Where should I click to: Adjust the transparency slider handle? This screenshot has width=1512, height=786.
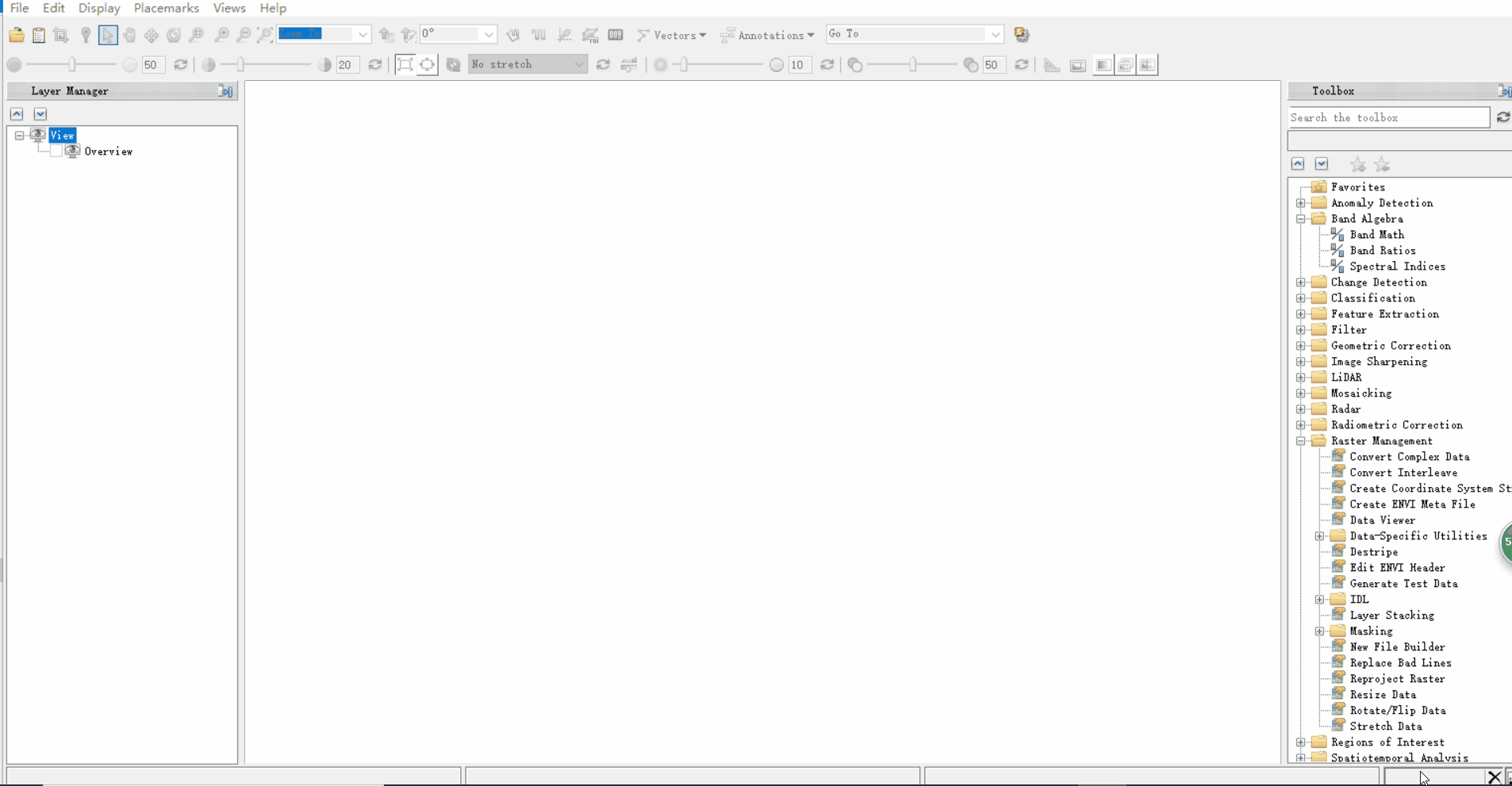tap(913, 65)
